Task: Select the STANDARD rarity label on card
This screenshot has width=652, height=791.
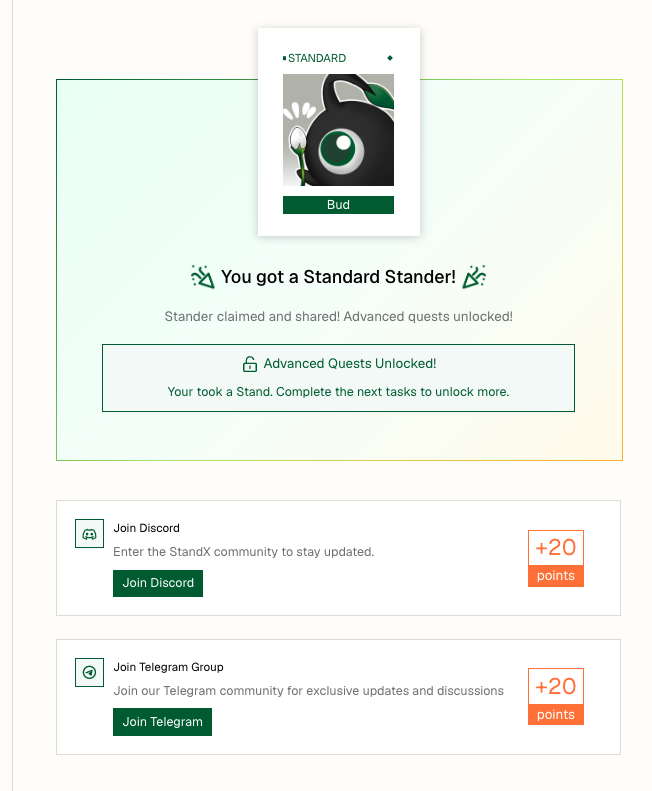Action: [x=317, y=59]
